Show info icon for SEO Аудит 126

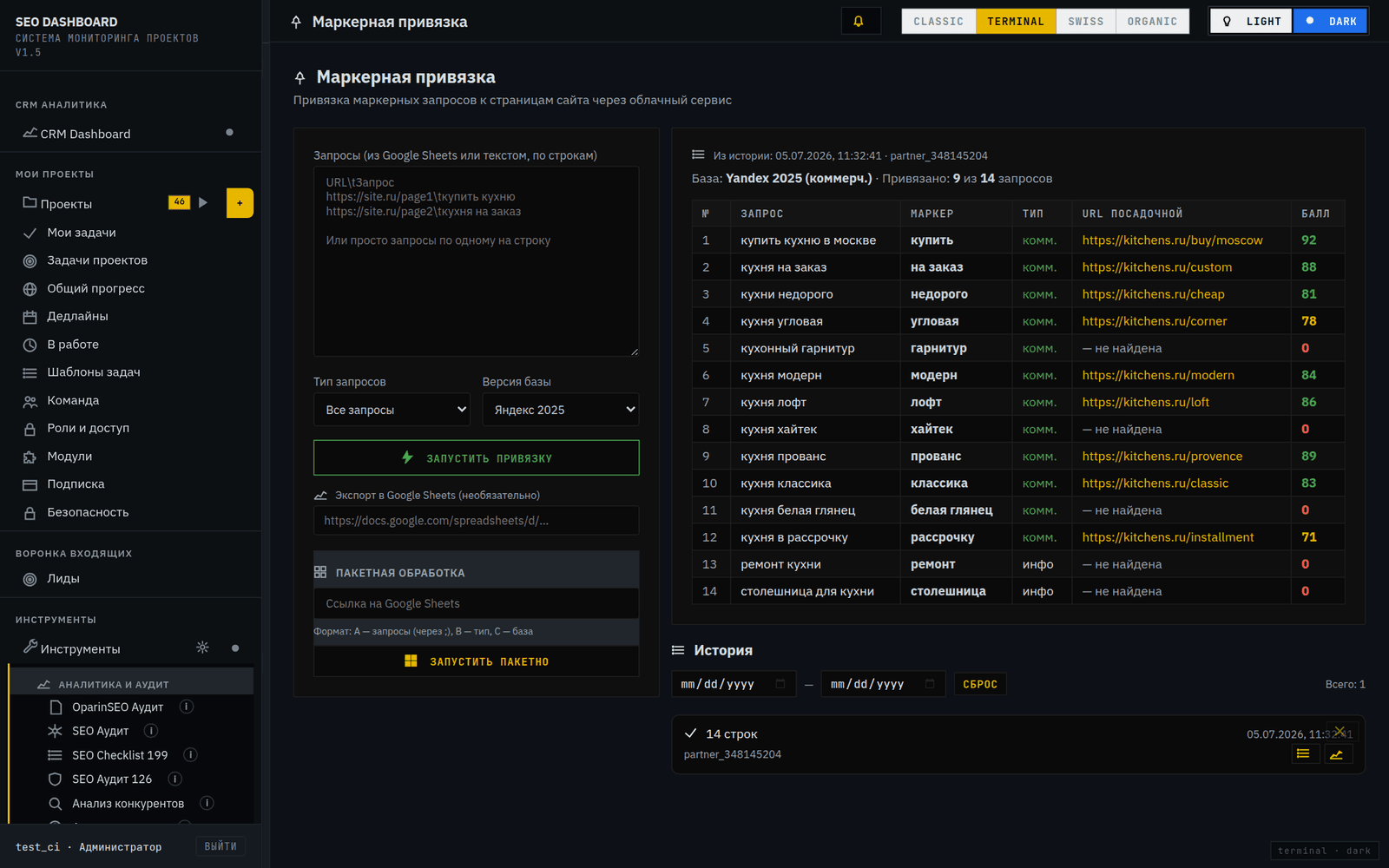[174, 779]
